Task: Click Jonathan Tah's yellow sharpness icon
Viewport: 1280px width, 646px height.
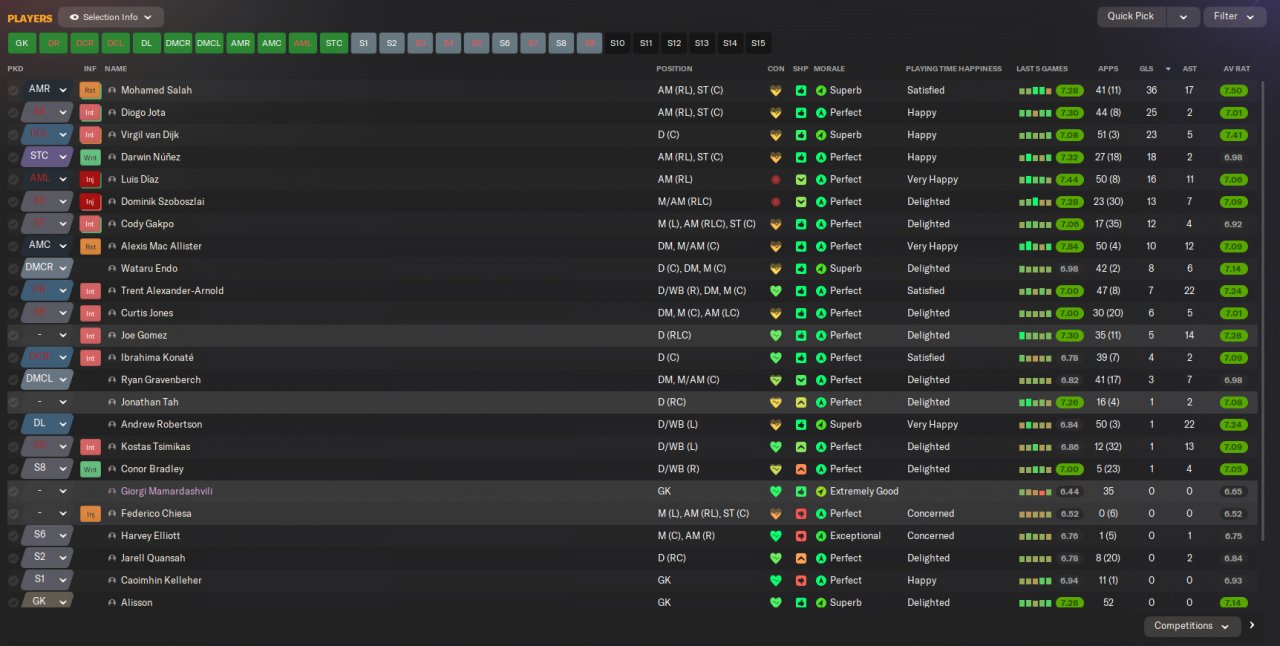Action: (801, 402)
